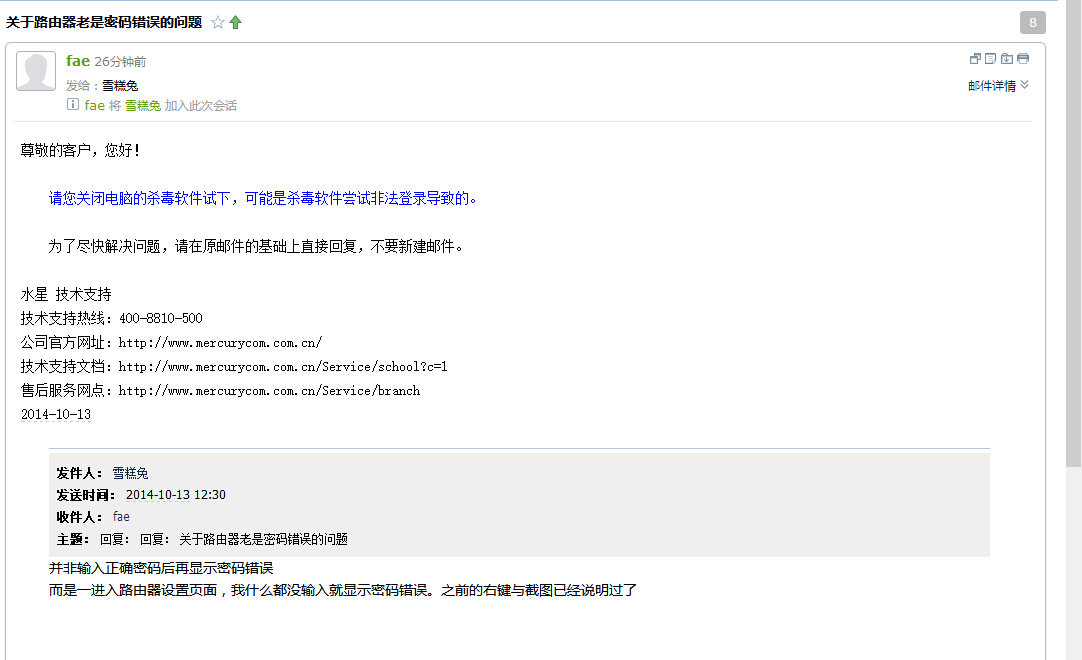Click quoted sender 雪糕兔 in 发件人 row
This screenshot has width=1082, height=660.
click(x=130, y=473)
